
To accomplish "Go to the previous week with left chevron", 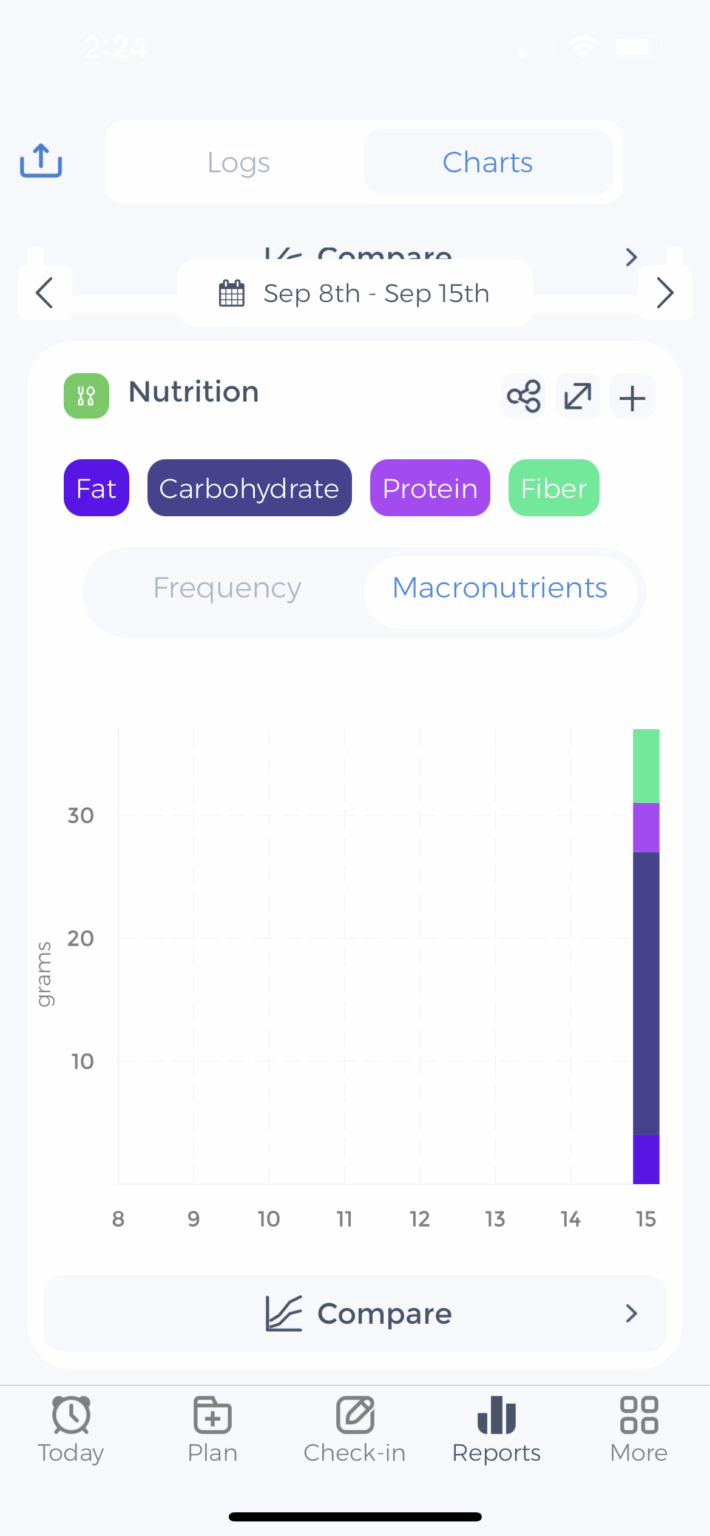I will pyautogui.click(x=44, y=292).
